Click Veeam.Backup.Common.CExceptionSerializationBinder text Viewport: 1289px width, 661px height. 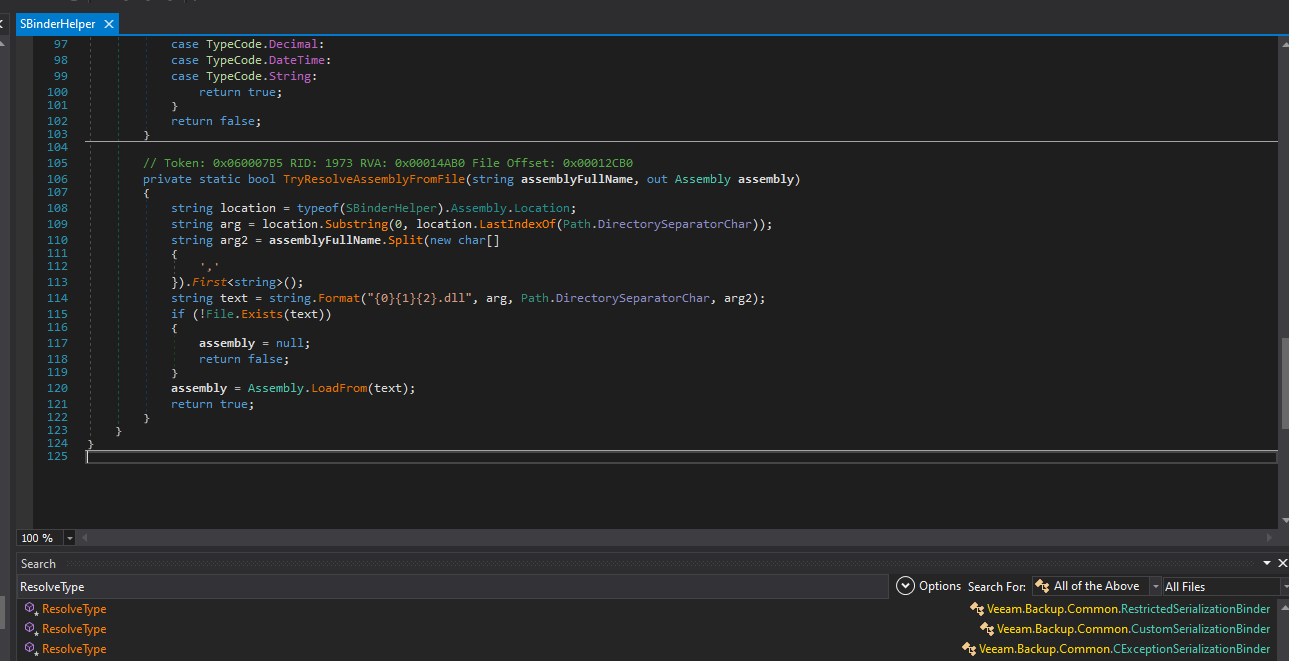click(1124, 649)
